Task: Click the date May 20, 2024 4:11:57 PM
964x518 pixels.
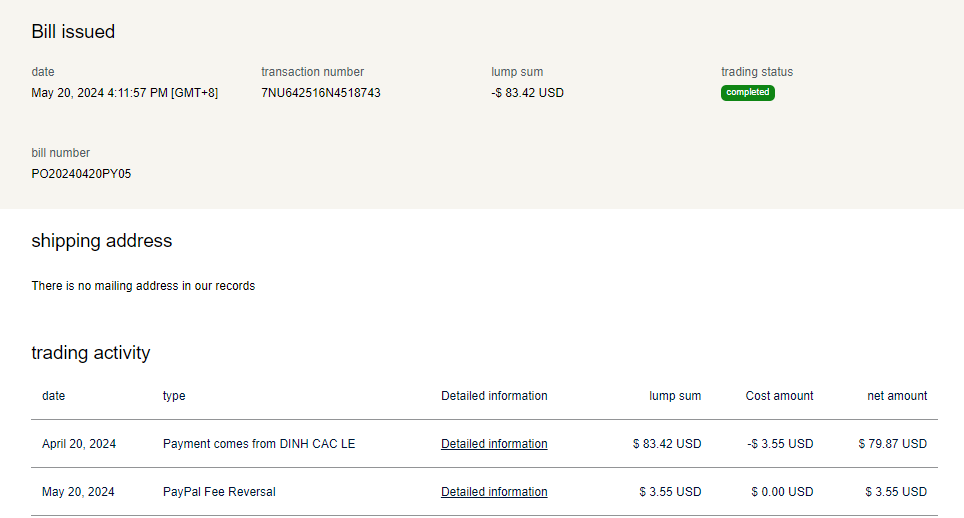Action: pos(124,93)
